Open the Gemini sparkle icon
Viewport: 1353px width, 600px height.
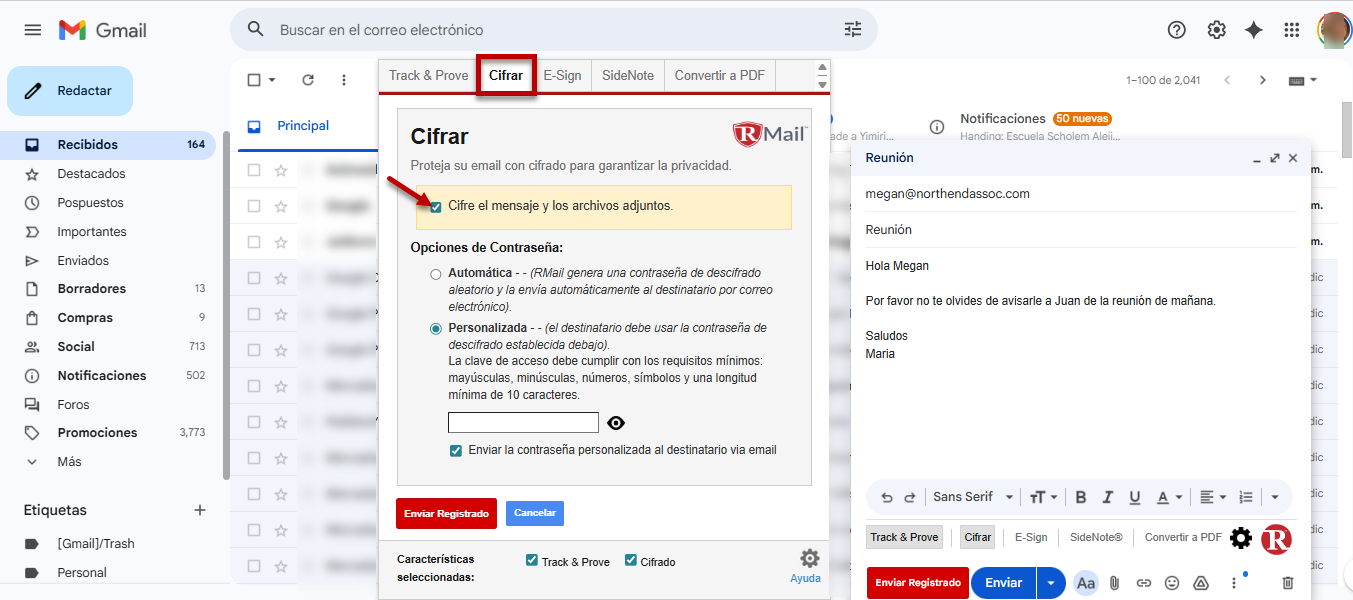(1254, 30)
